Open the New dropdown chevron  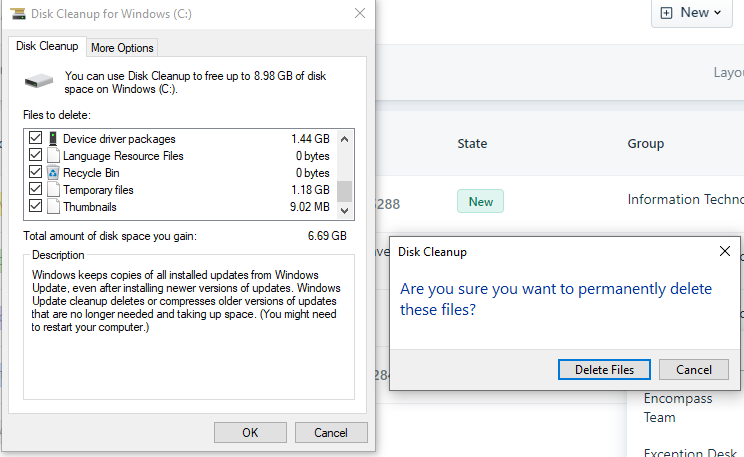[x=717, y=13]
